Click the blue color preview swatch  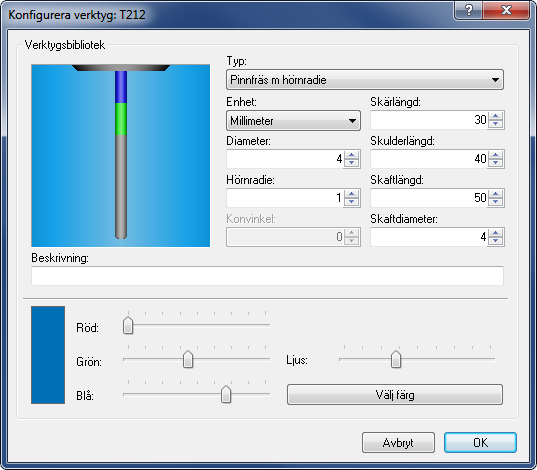point(48,355)
